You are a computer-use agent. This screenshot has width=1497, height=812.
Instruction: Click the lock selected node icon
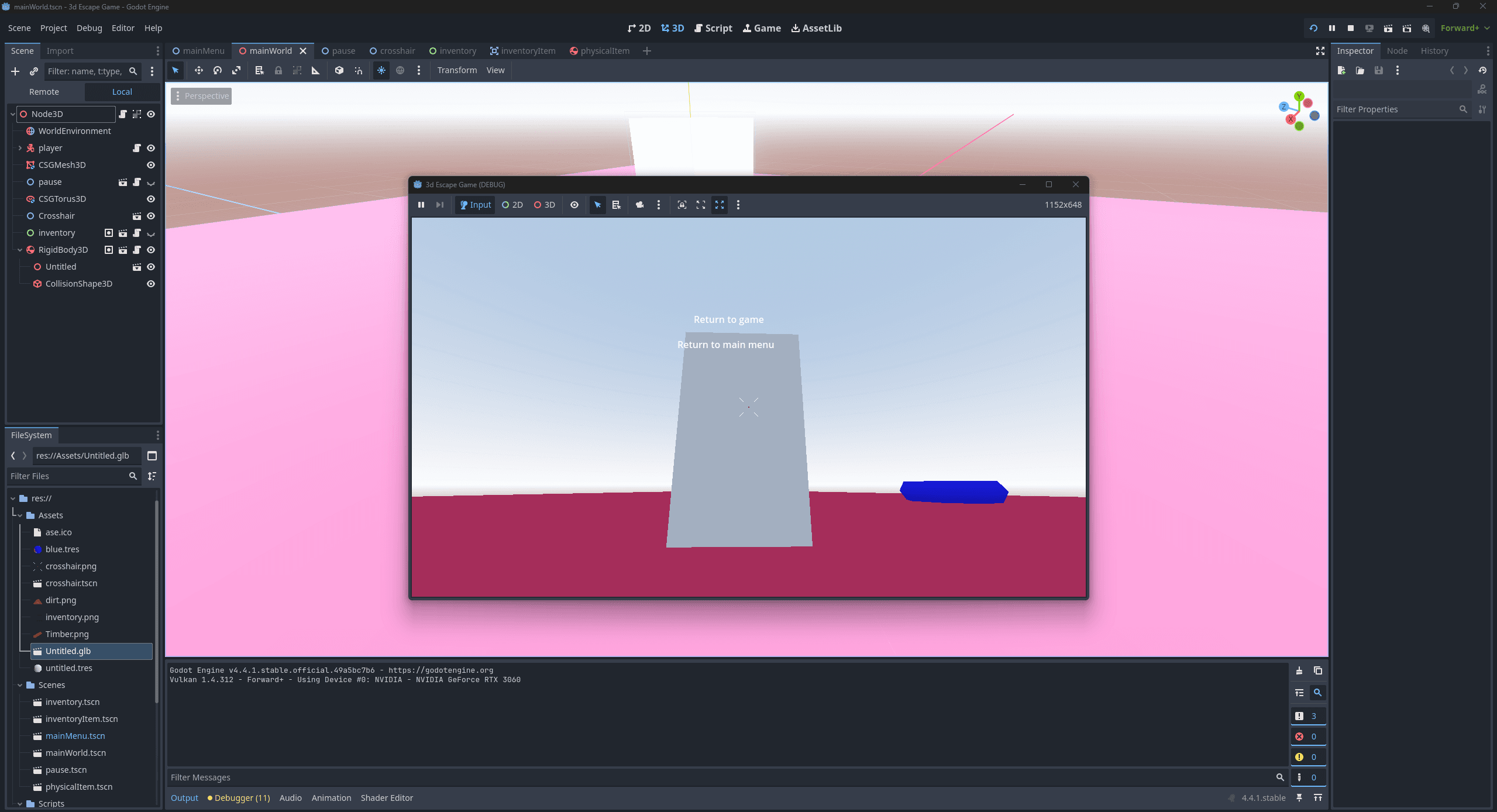coord(278,70)
